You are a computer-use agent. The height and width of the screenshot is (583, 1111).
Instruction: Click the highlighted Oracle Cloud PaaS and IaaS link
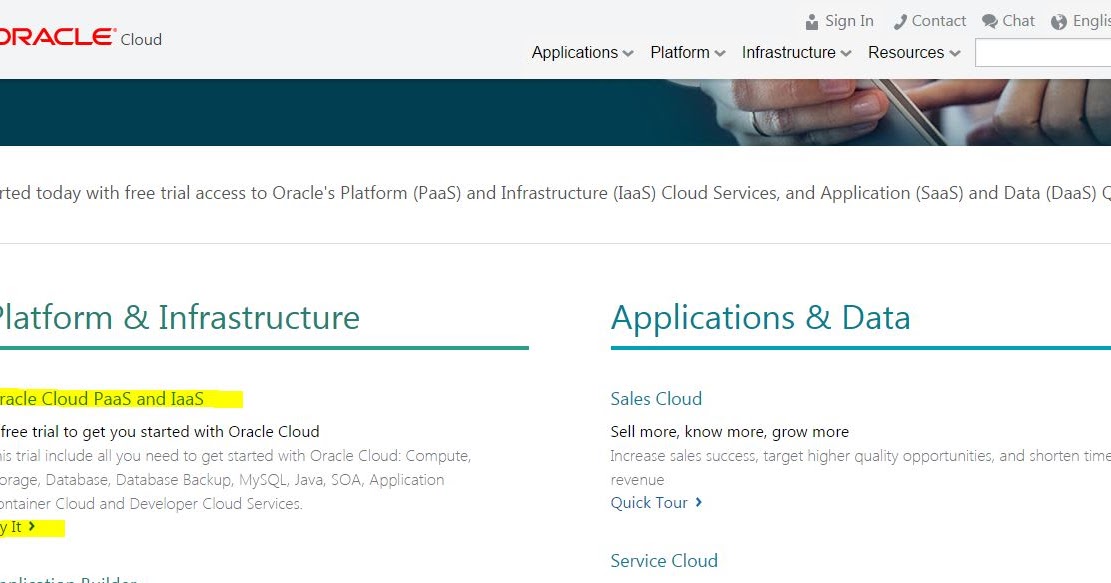tap(100, 398)
